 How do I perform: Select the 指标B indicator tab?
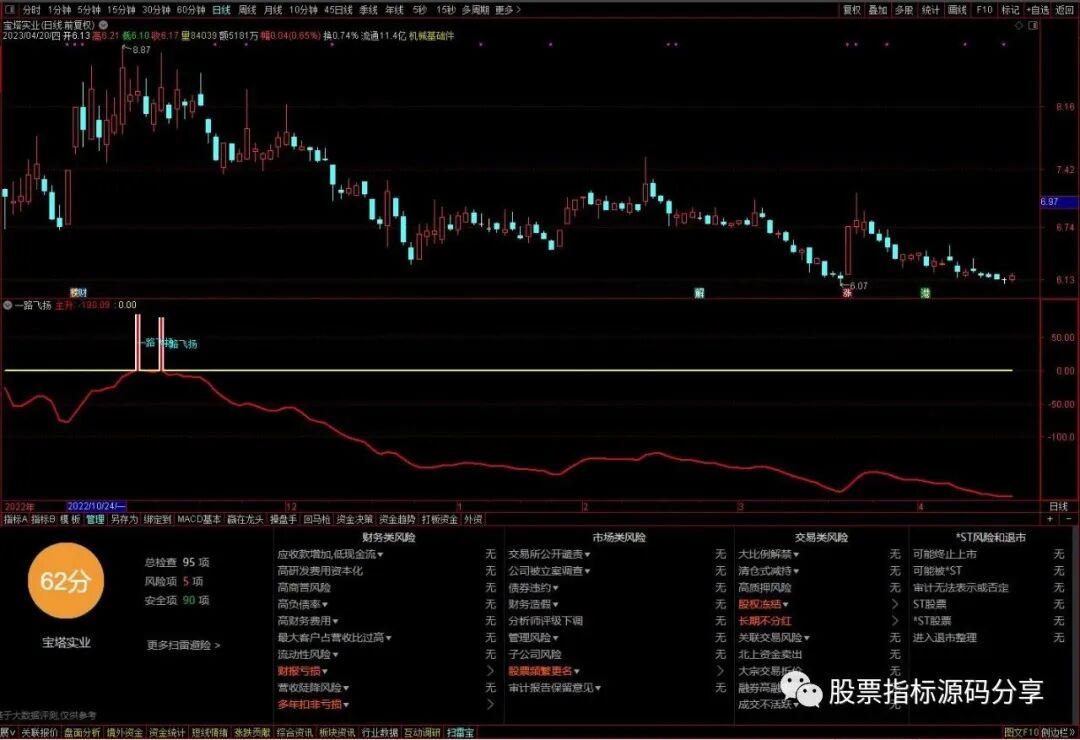pyautogui.click(x=43, y=519)
